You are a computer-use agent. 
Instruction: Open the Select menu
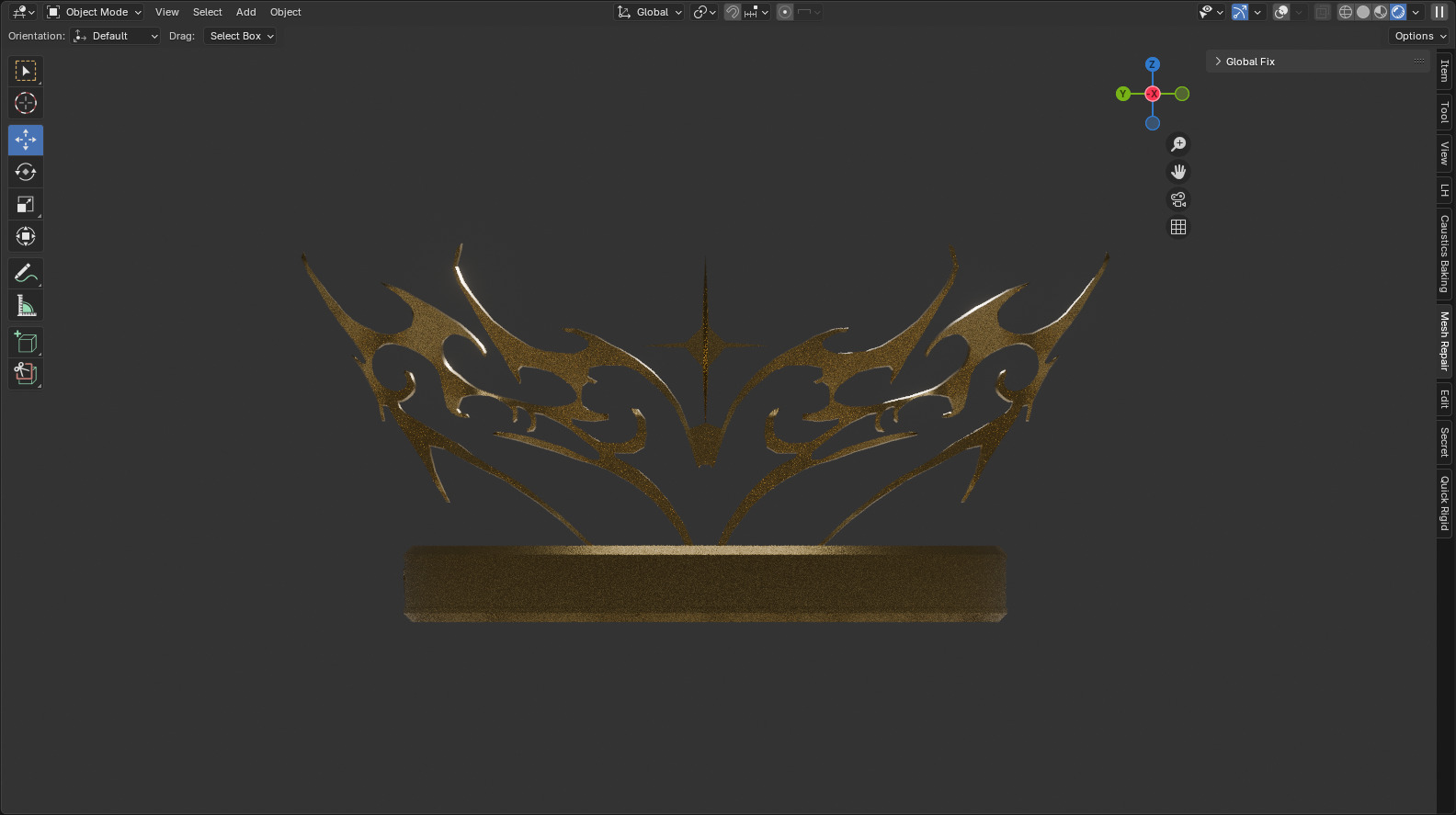pos(208,12)
